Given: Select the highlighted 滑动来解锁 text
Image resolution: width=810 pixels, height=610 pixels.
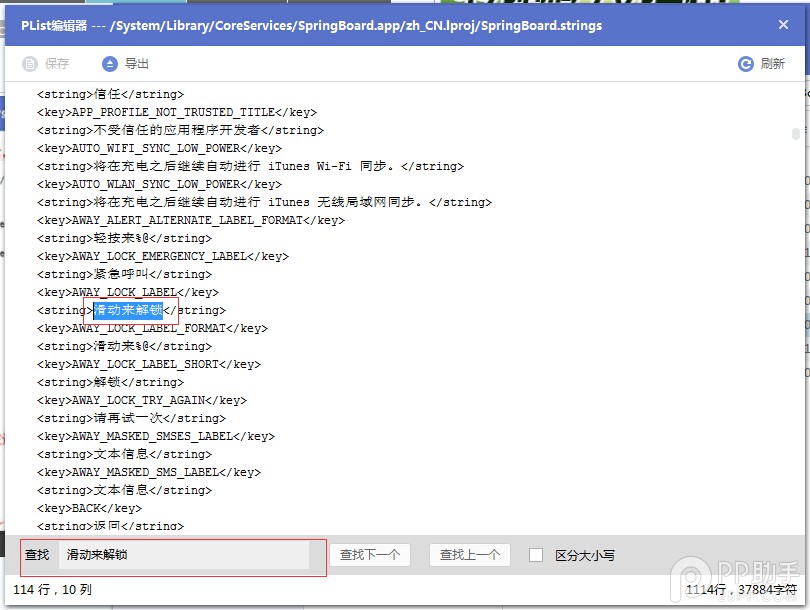Looking at the screenshot, I should tap(127, 310).
